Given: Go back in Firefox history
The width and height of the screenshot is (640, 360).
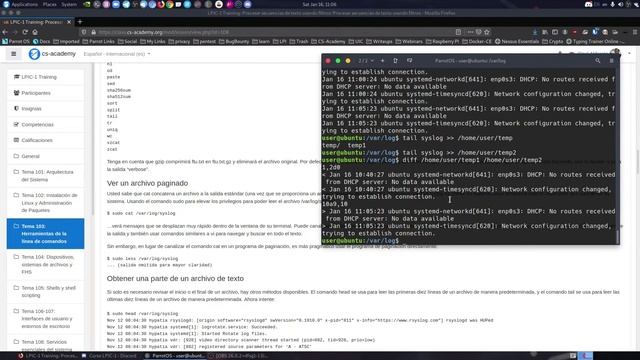Looking at the screenshot, I should click(x=5, y=32).
